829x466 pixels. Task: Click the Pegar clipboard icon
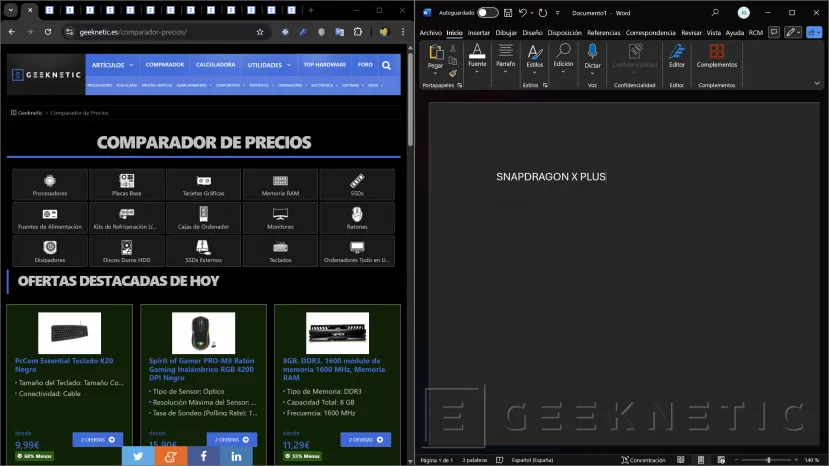click(436, 52)
